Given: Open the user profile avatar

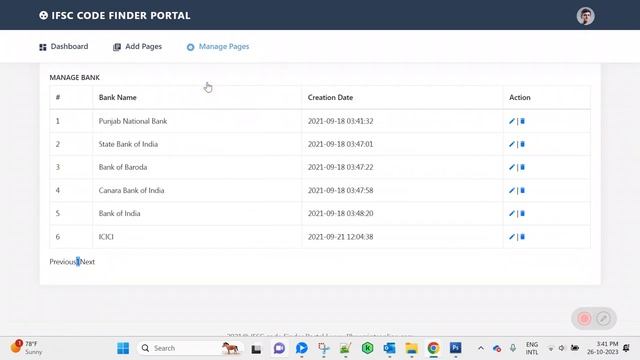Looking at the screenshot, I should pos(585,16).
